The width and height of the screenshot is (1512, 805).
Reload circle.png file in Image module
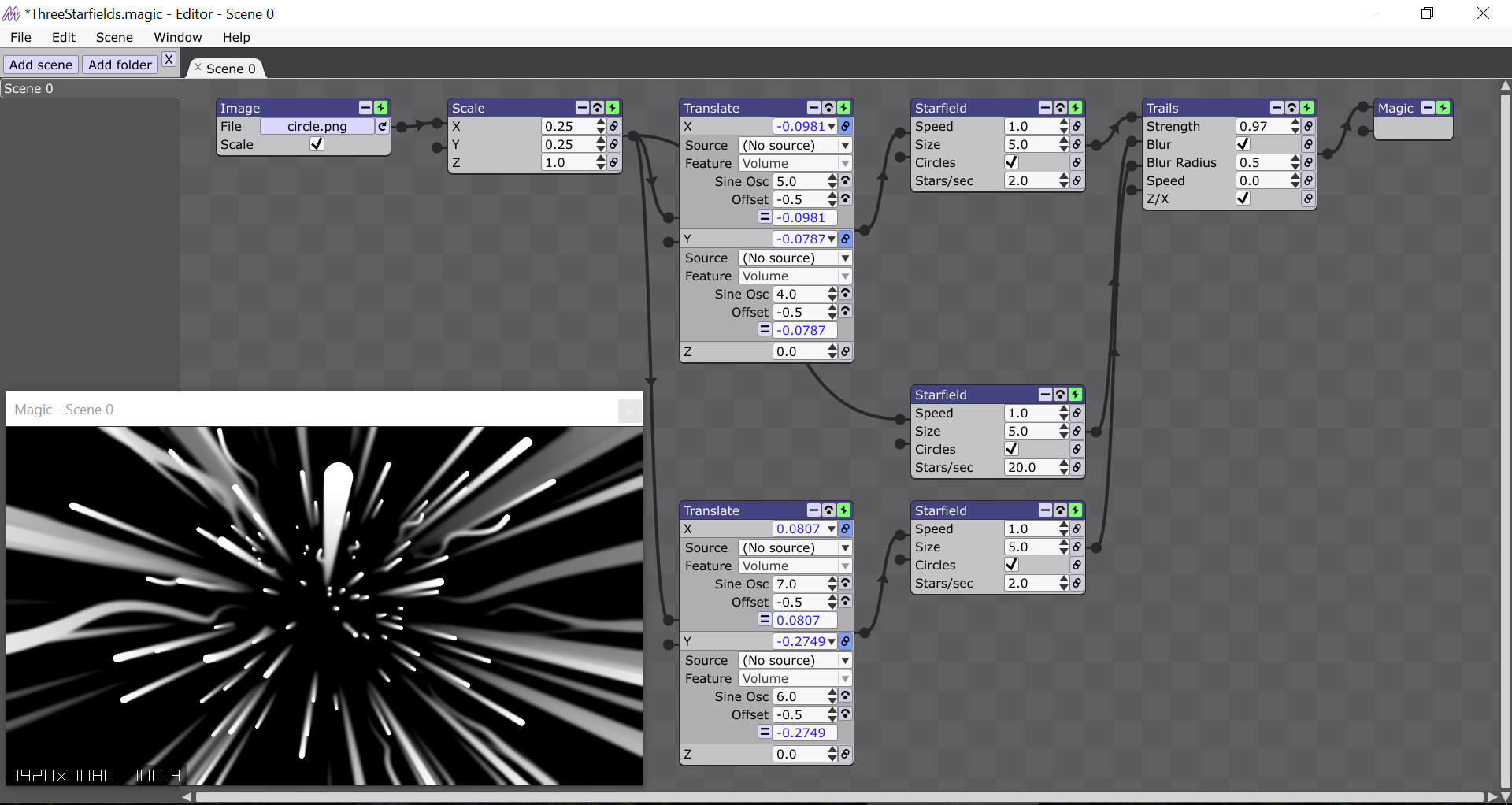coord(382,126)
